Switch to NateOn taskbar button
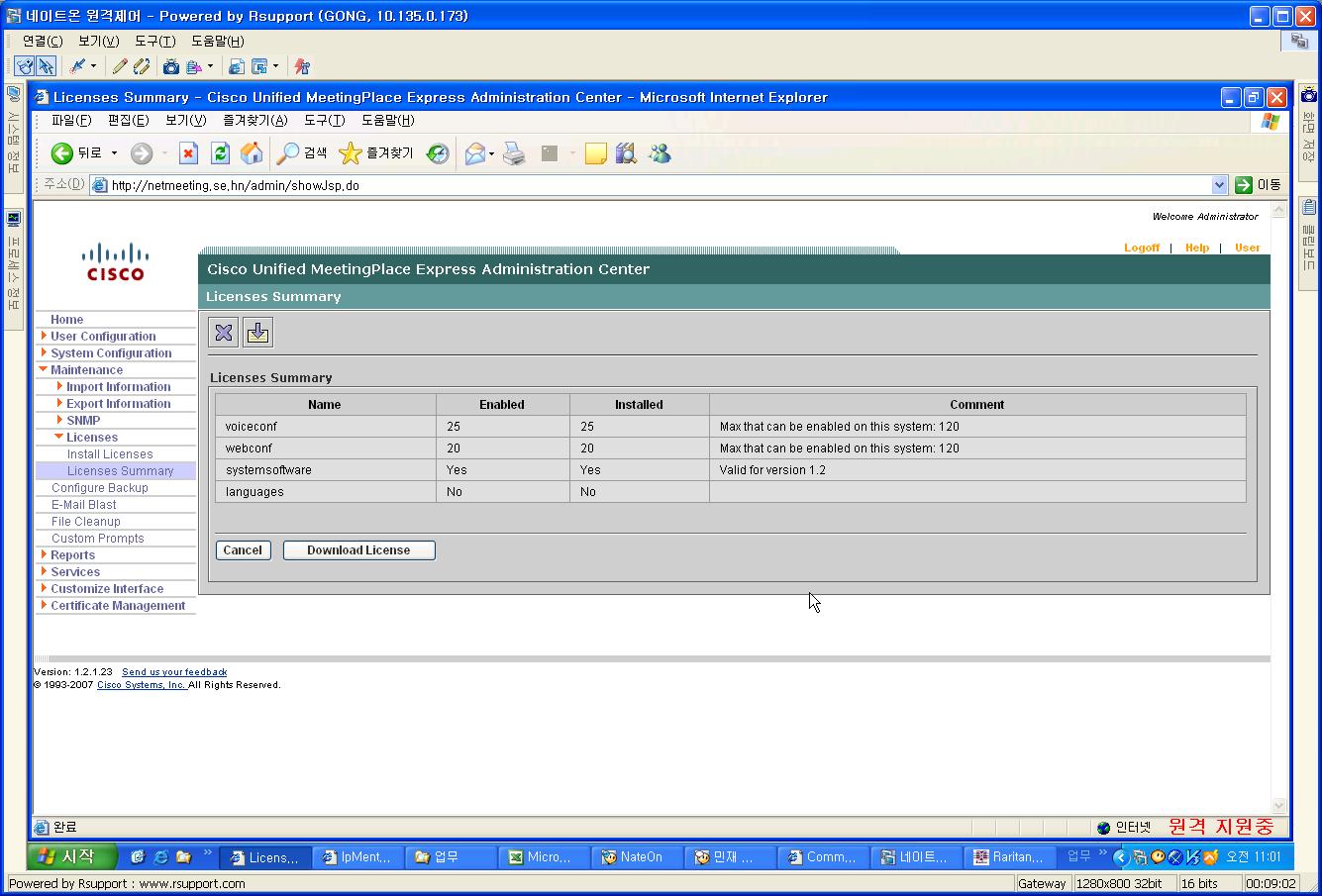Viewport: 1322px width, 896px height. (x=638, y=857)
